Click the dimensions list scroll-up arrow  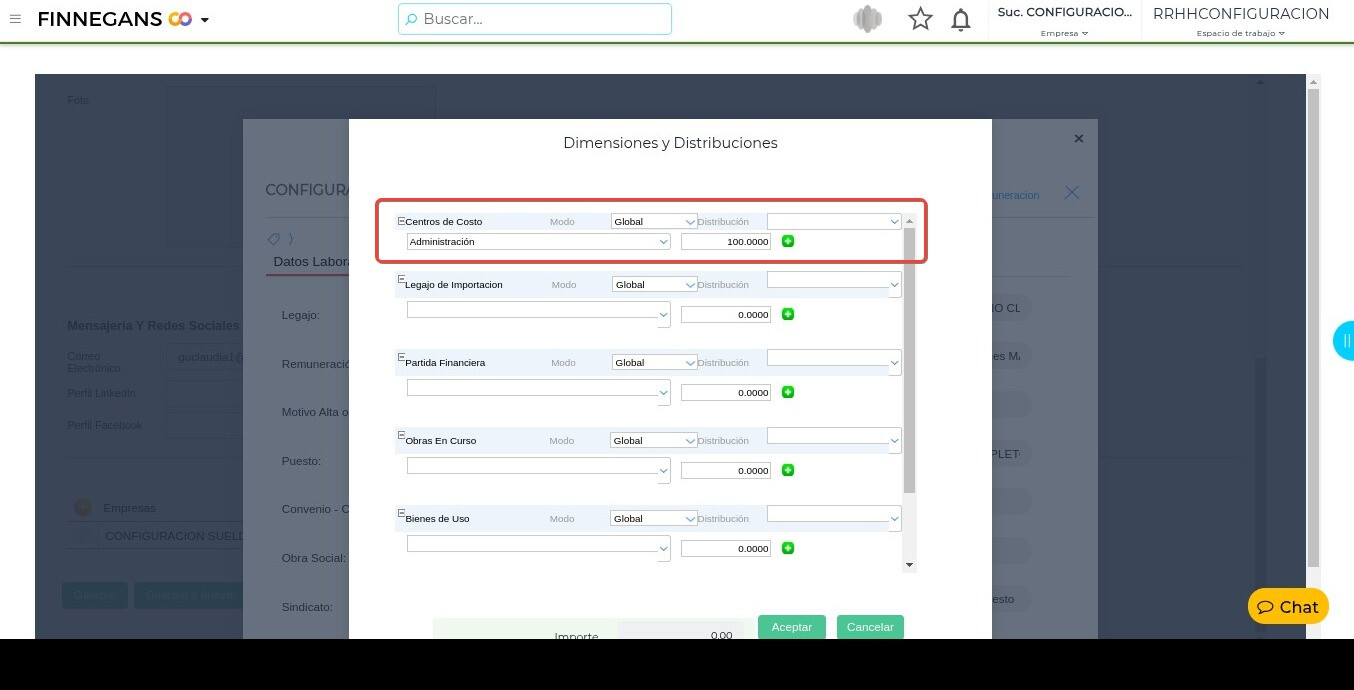(x=909, y=221)
